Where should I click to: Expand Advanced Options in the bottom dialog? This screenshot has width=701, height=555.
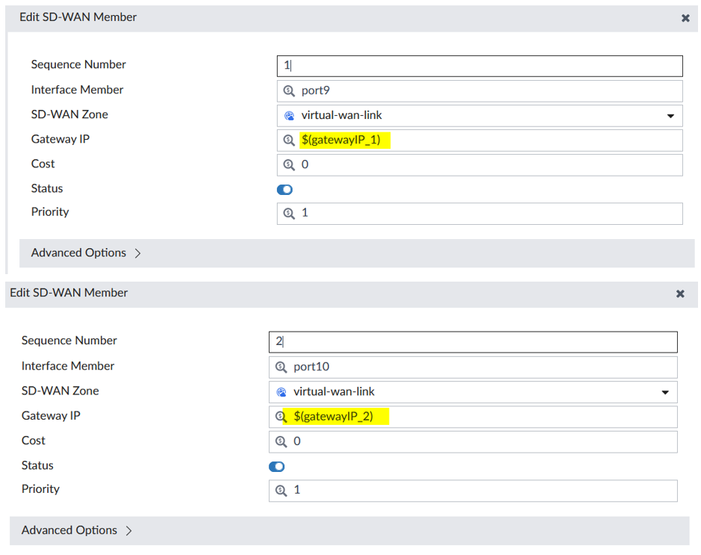click(78, 530)
